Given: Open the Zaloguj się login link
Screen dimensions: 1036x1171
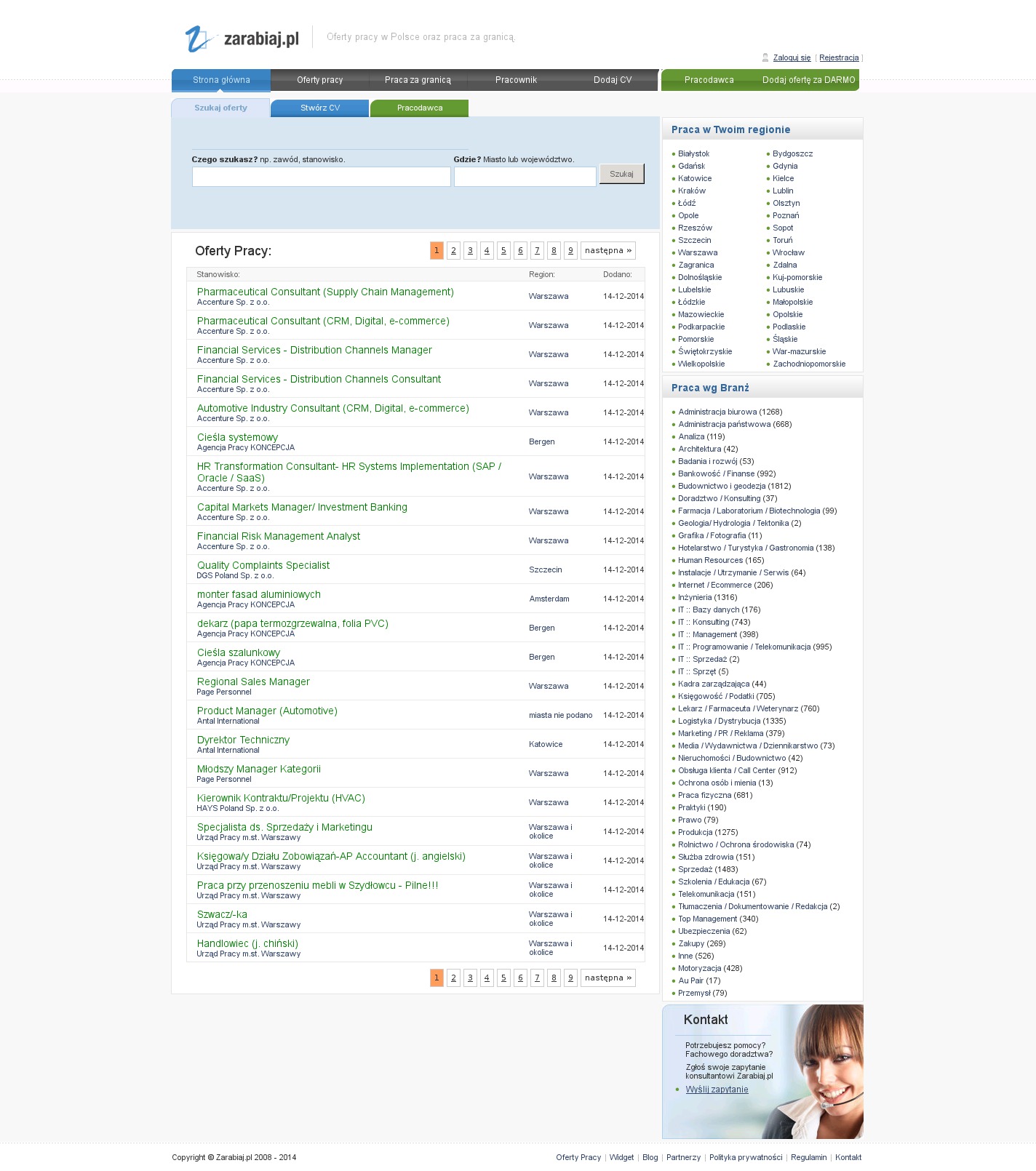Looking at the screenshot, I should (x=792, y=58).
